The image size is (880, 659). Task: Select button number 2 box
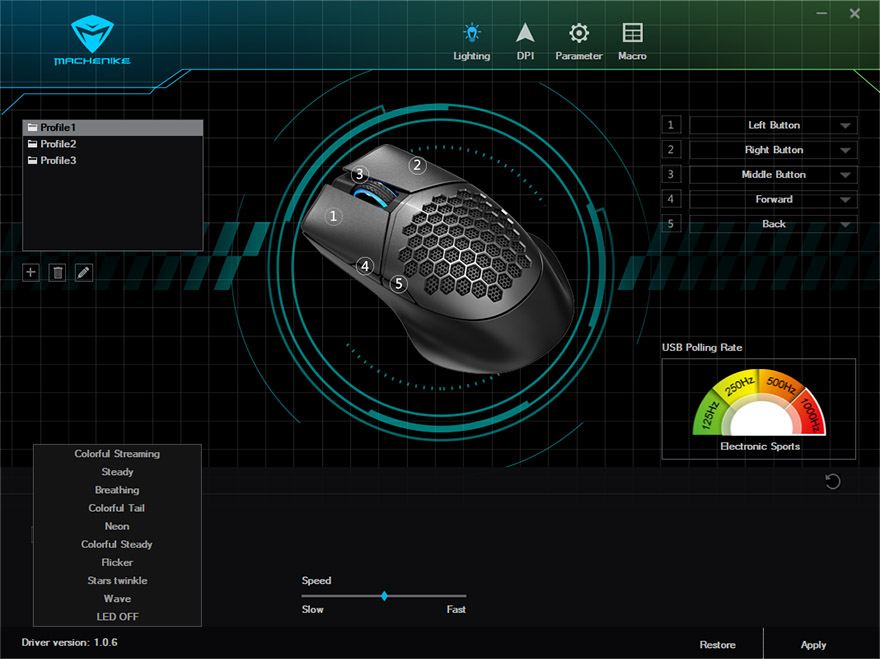pyautogui.click(x=671, y=150)
